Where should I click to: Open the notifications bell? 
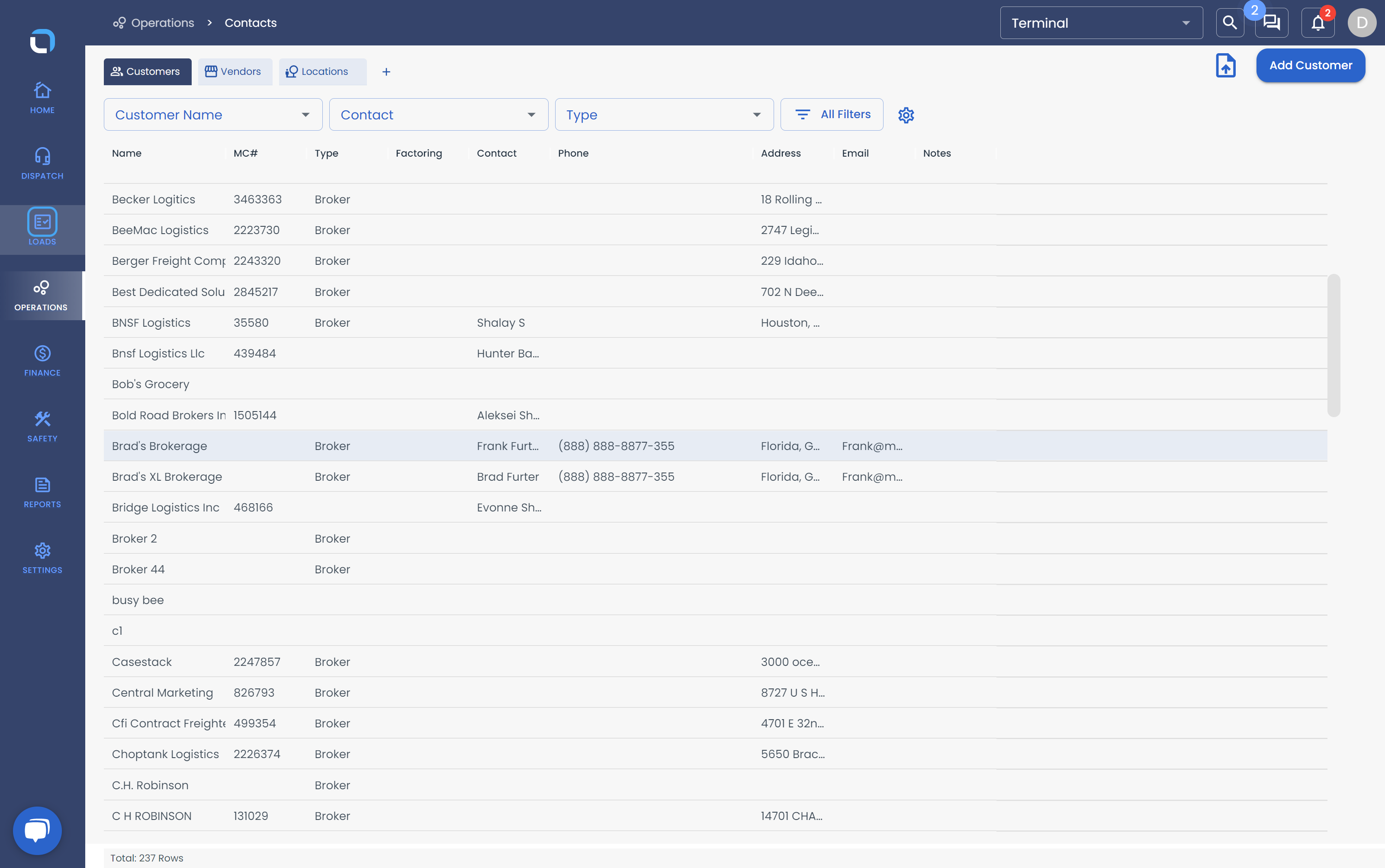1318,23
